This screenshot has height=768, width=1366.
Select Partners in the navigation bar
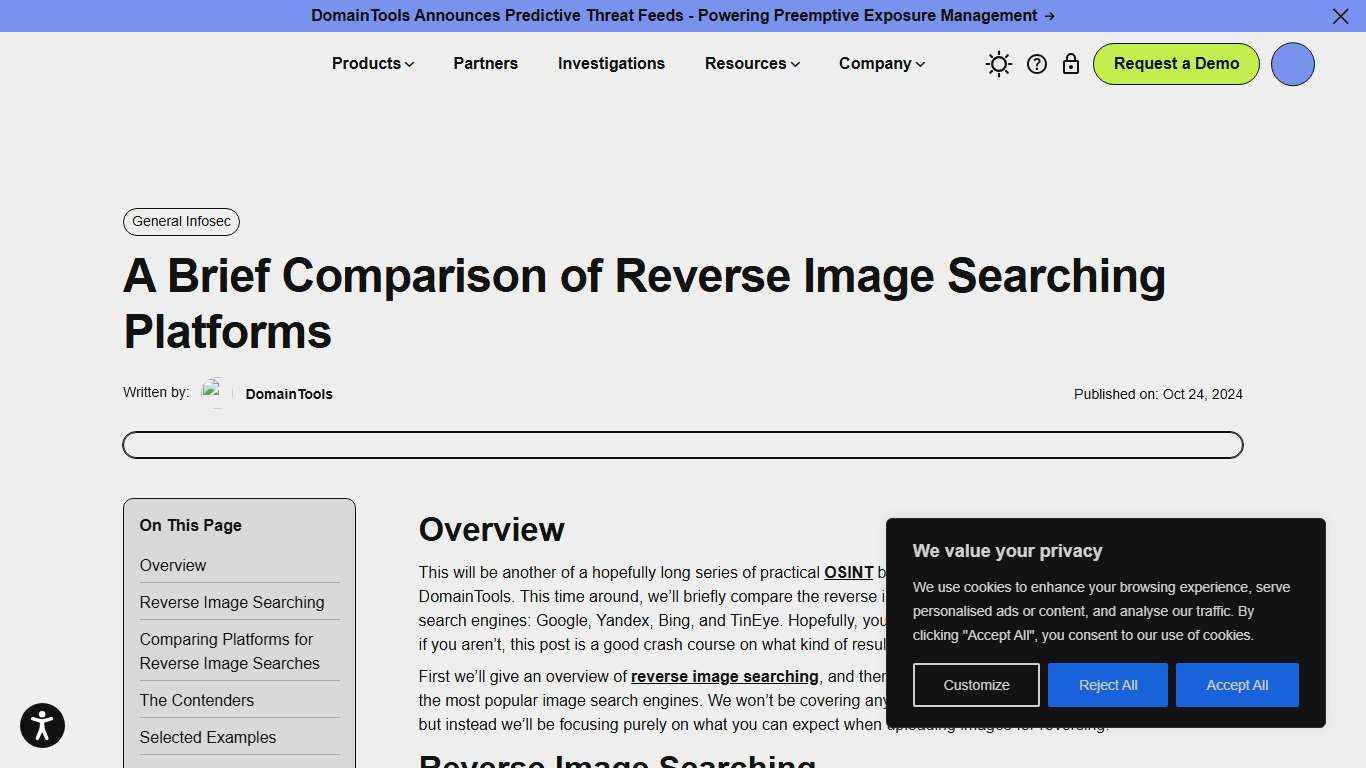[x=485, y=63]
